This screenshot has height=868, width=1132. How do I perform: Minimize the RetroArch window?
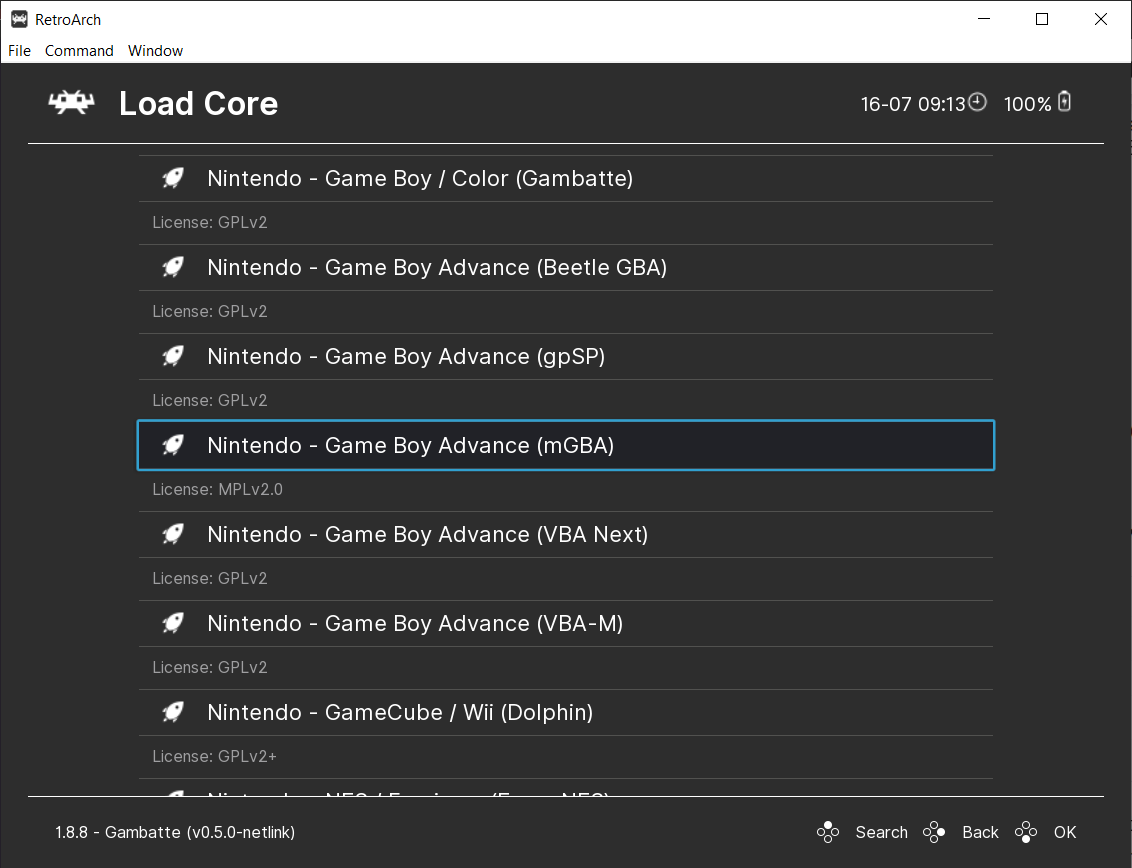click(x=983, y=19)
